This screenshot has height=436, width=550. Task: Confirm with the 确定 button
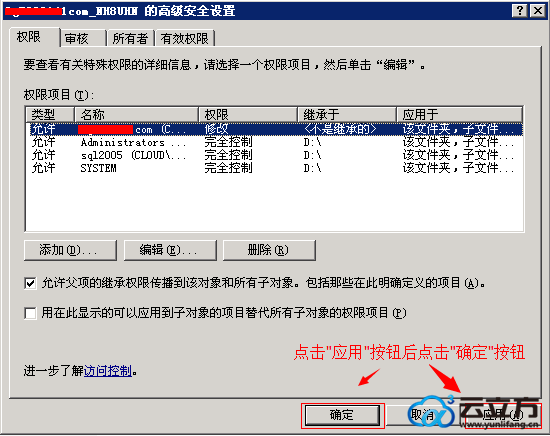(342, 415)
